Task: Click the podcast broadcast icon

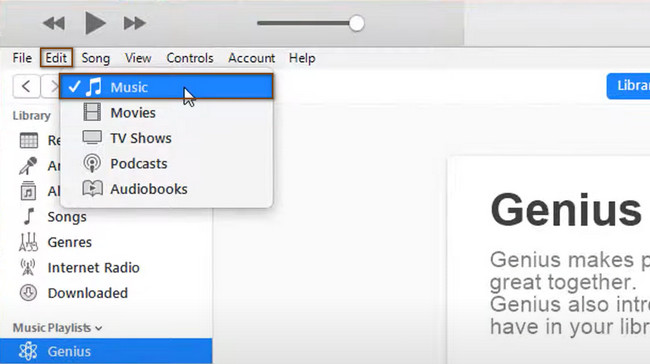Action: pos(92,163)
